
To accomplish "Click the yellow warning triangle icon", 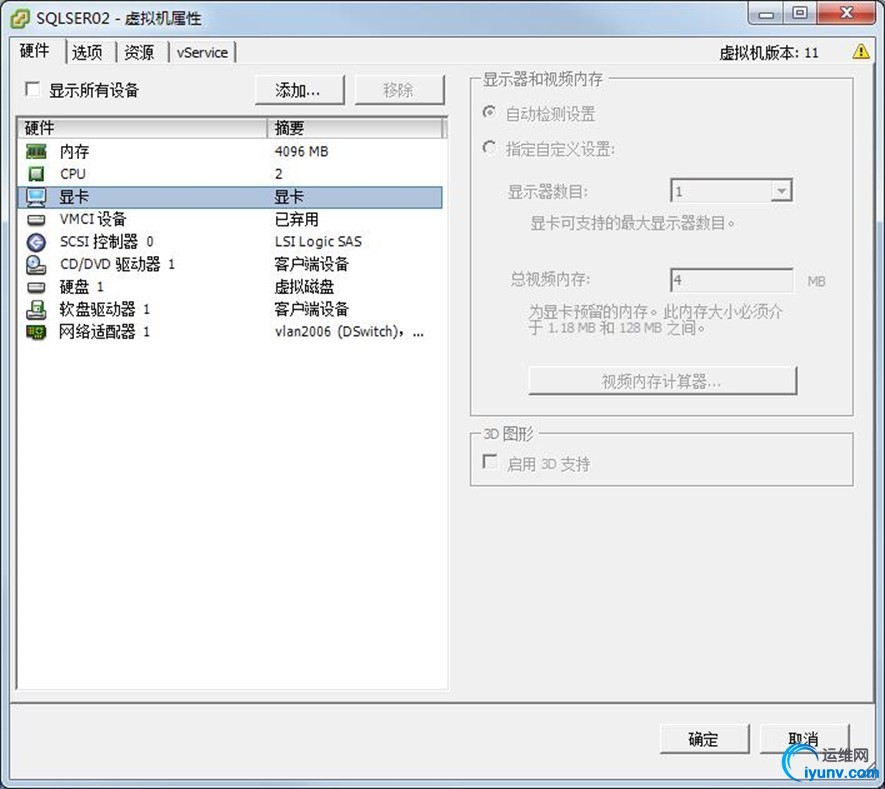I will pos(861,51).
